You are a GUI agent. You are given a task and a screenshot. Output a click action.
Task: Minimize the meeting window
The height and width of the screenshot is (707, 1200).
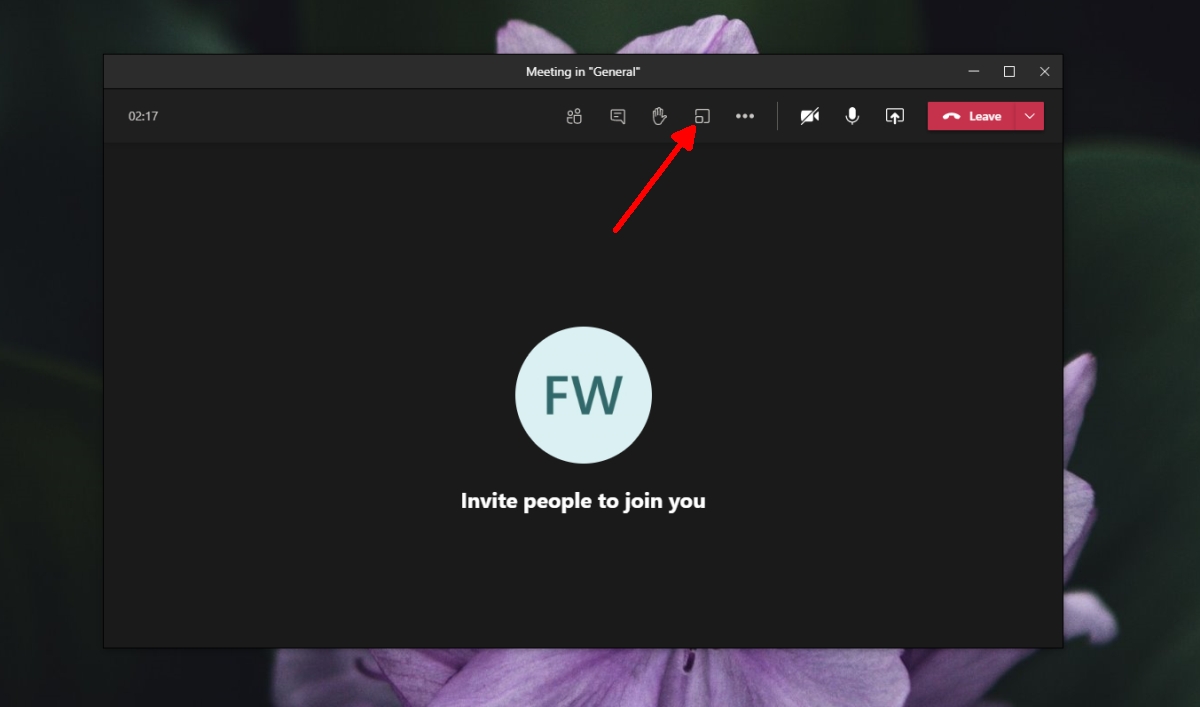(x=974, y=72)
